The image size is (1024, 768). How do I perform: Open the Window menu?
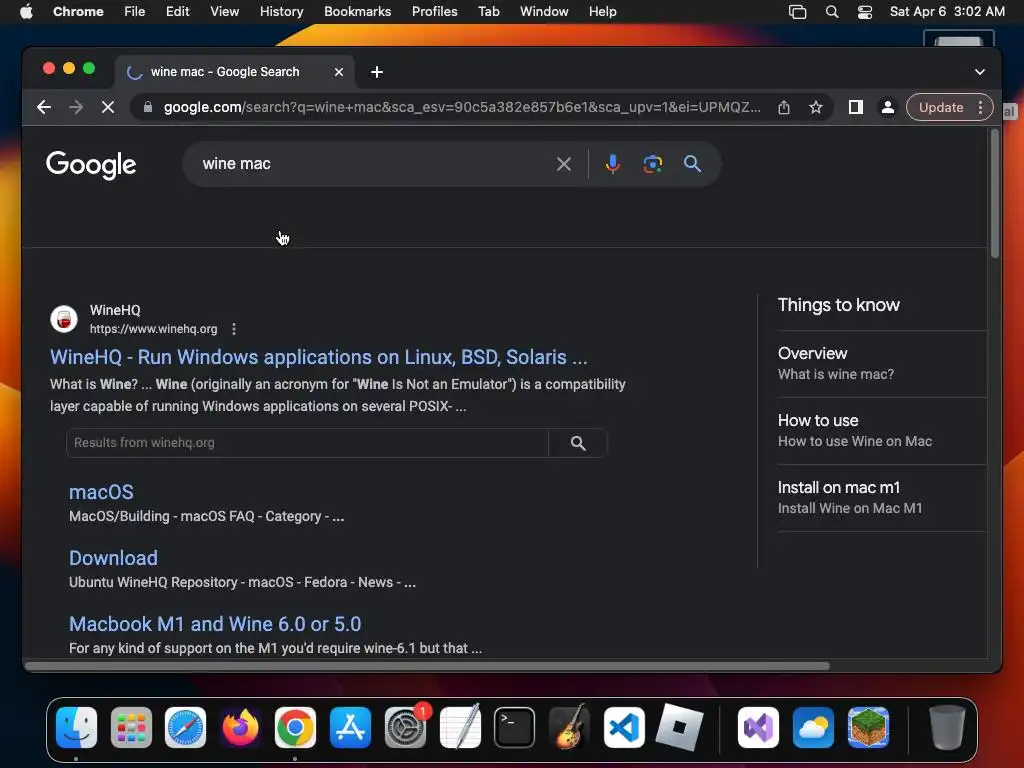point(544,12)
